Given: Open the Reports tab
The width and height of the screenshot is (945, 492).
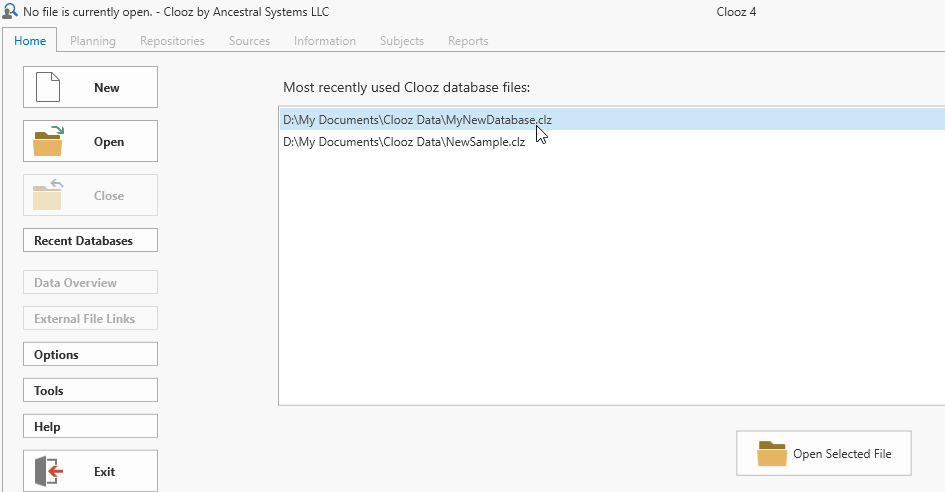Looking at the screenshot, I should coord(468,41).
